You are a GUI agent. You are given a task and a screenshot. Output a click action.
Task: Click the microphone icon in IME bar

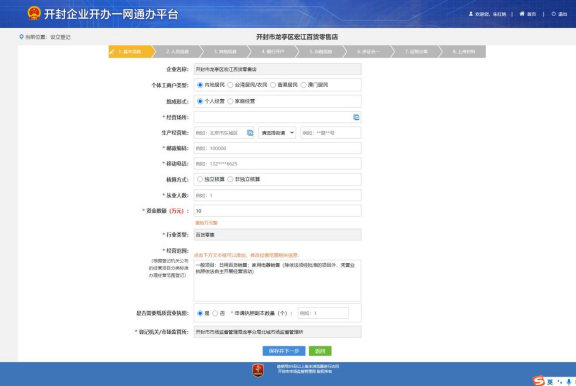pos(569,382)
